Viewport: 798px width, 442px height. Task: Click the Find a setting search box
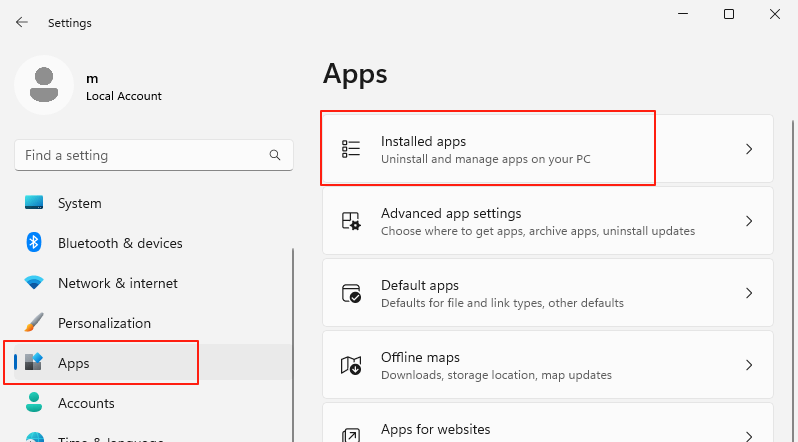140,156
